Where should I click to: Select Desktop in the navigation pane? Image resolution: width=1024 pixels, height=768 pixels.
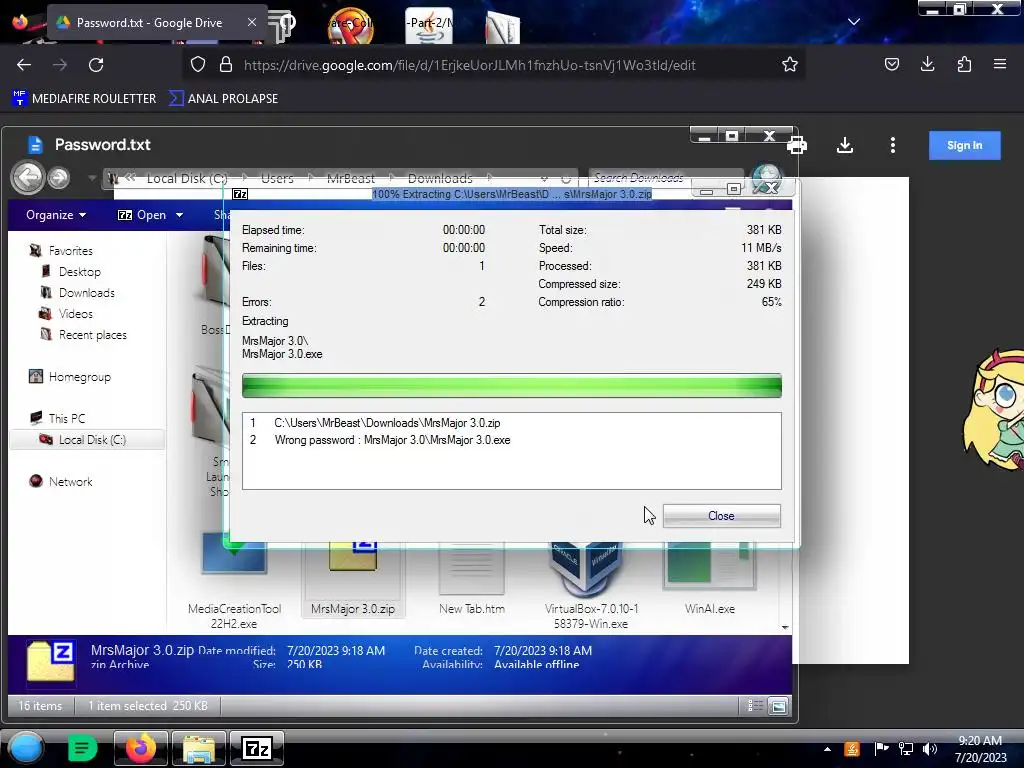[80, 272]
